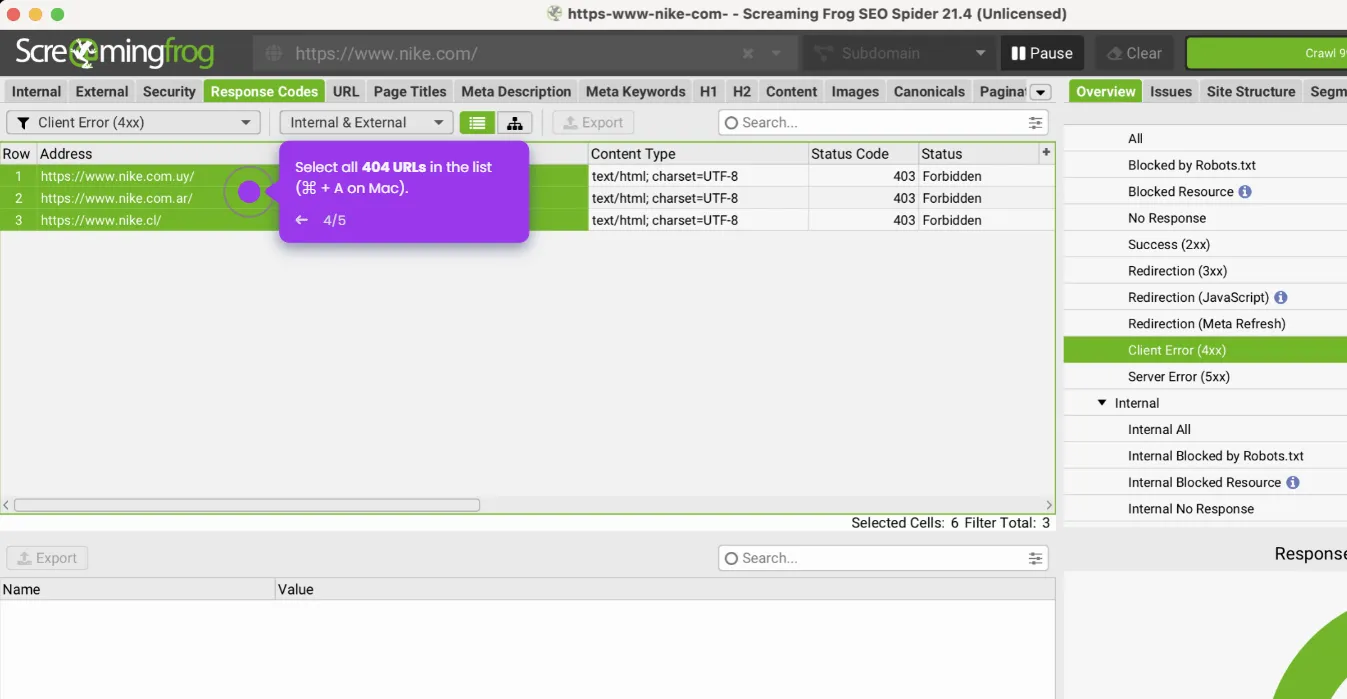Screen dimensions: 1347x699
Task: Sort by Status Code column header
Action: pyautogui.click(x=863, y=154)
